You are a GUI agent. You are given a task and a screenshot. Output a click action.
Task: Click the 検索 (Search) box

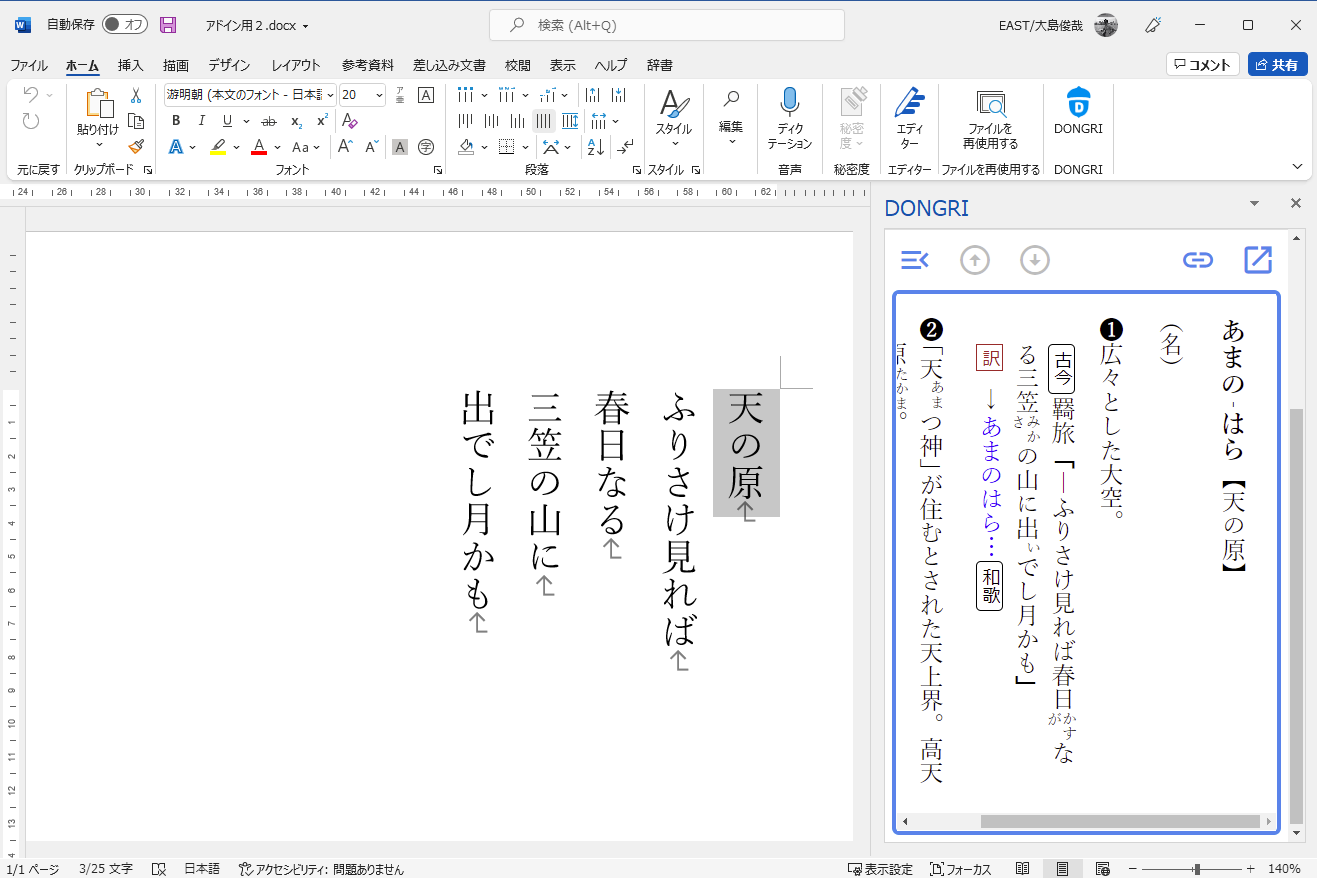click(664, 24)
